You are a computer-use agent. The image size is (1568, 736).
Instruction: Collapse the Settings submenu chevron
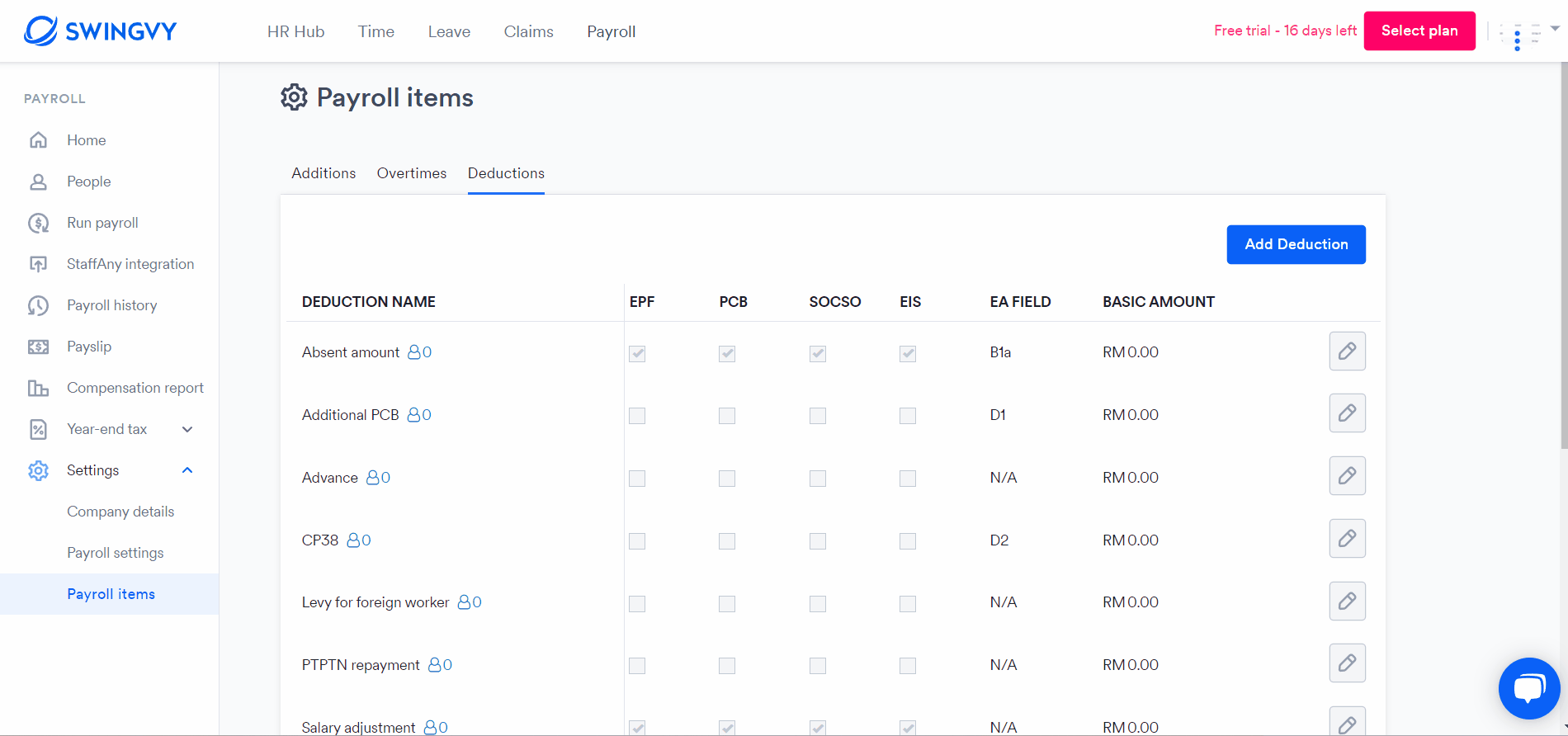pos(187,470)
